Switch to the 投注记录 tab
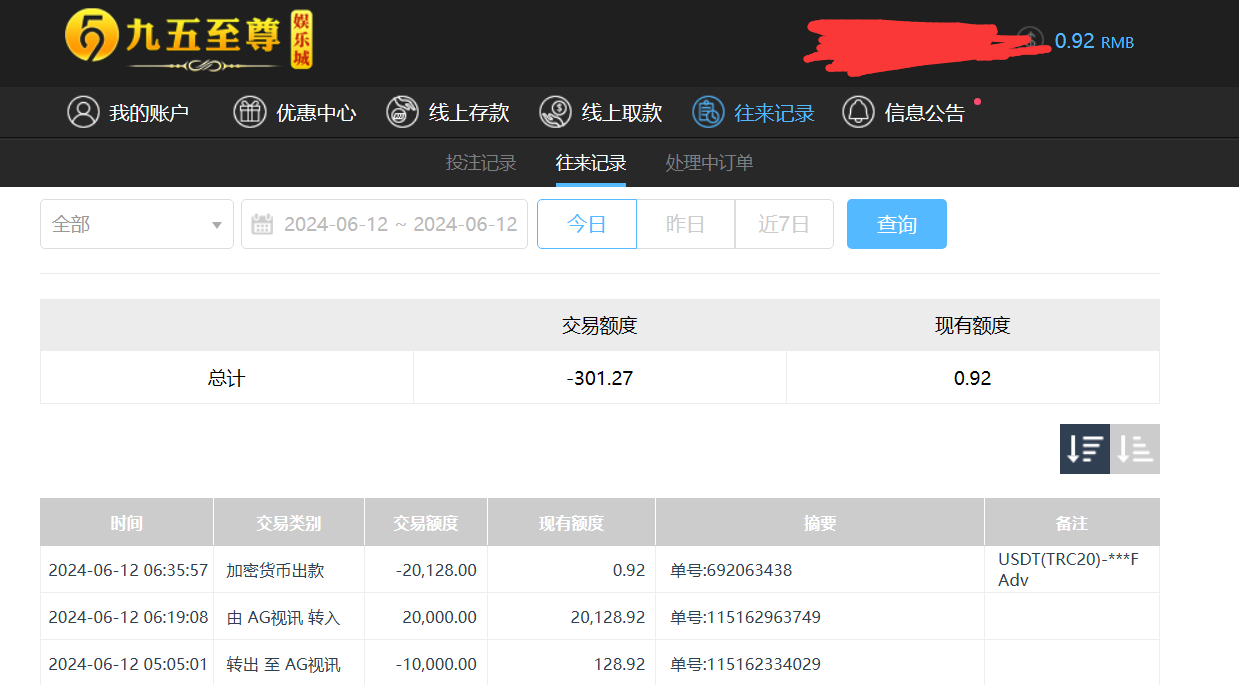Image resolution: width=1239 pixels, height=685 pixels. coord(481,163)
